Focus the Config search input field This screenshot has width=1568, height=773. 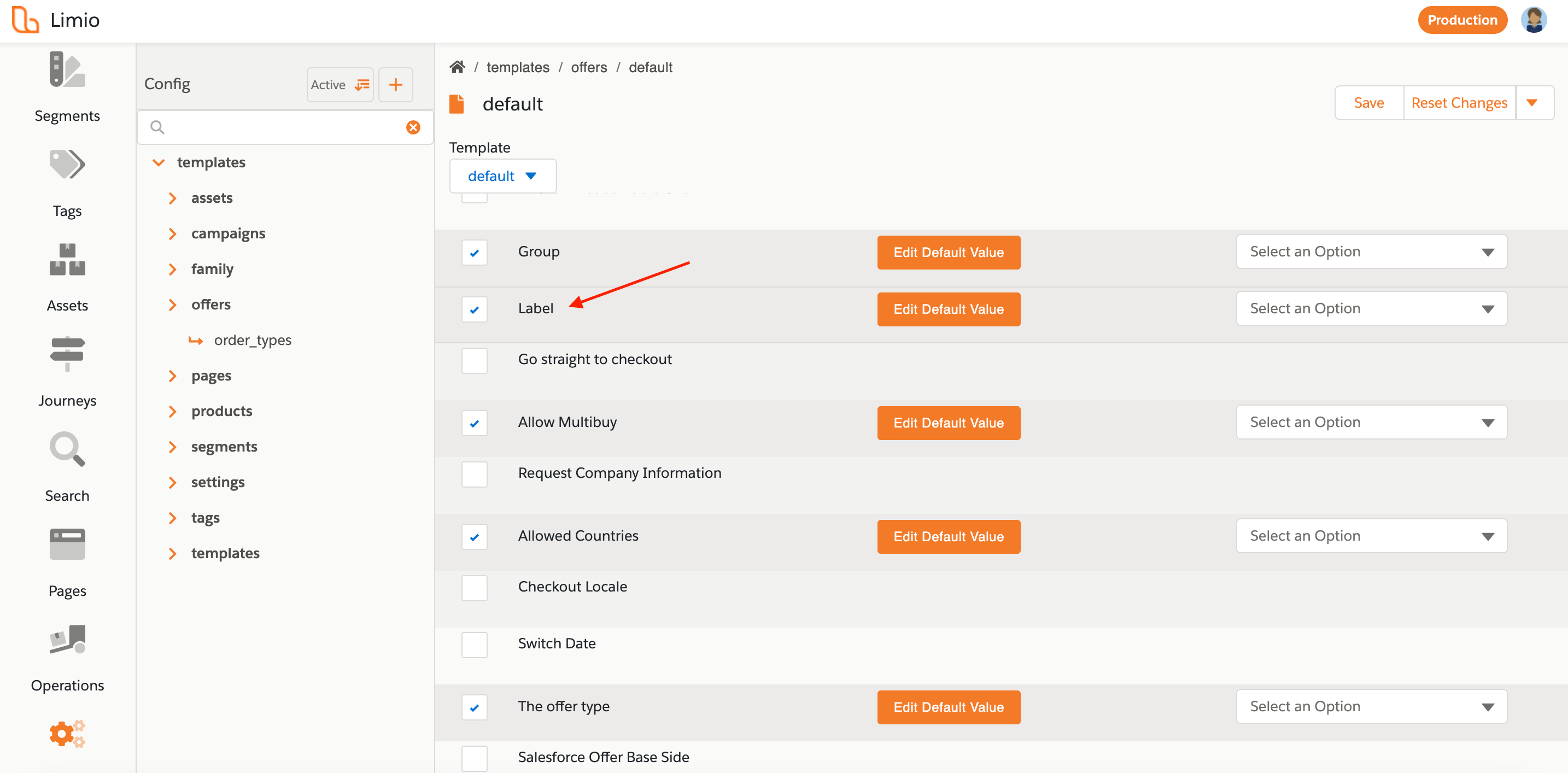pos(285,127)
